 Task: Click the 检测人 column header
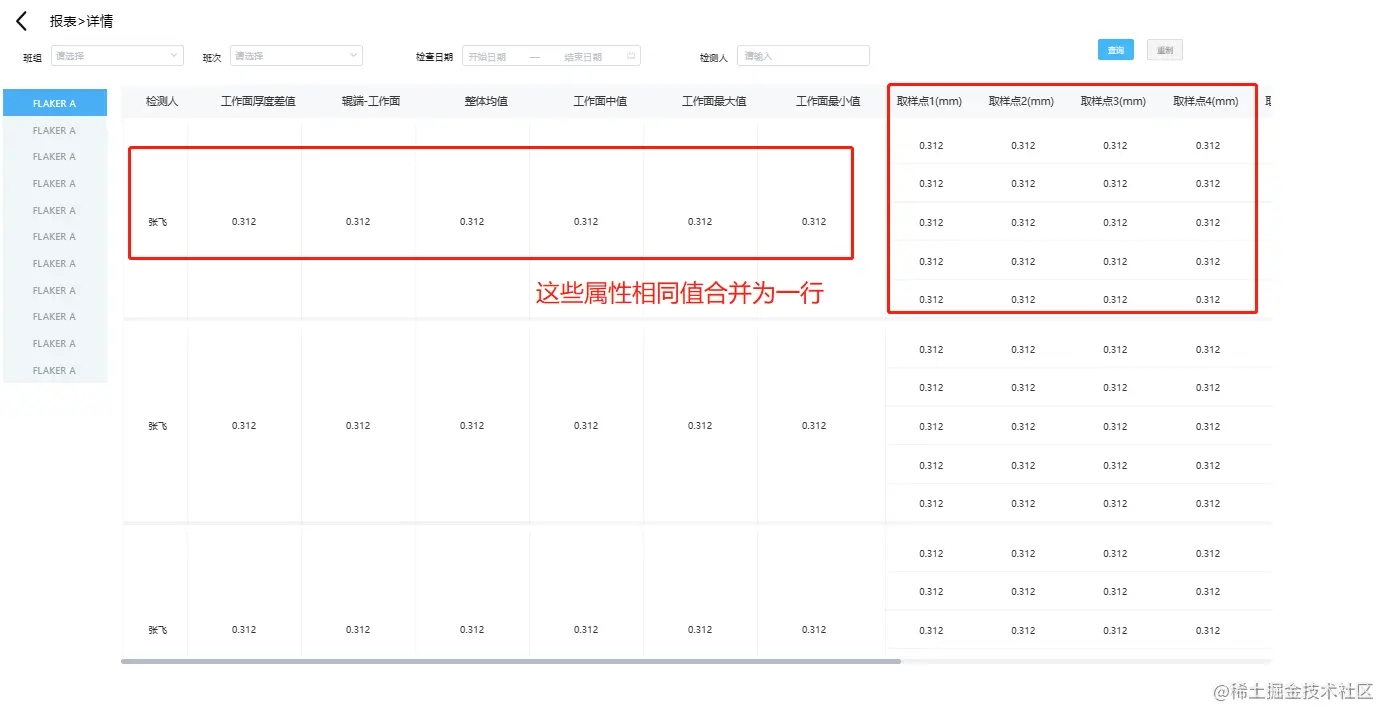[161, 101]
